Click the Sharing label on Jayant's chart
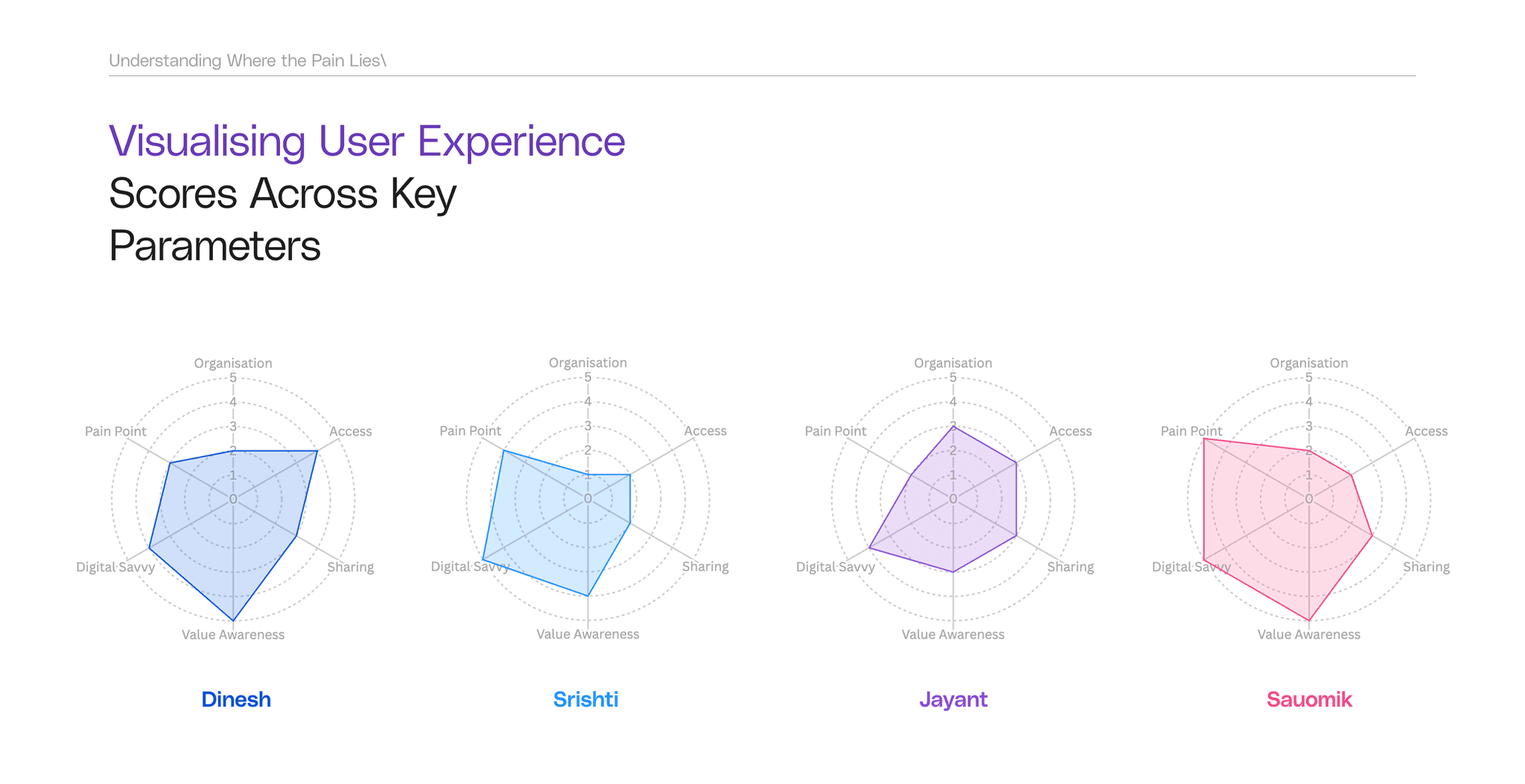Screen dimensions: 1525x784 pos(1071,567)
